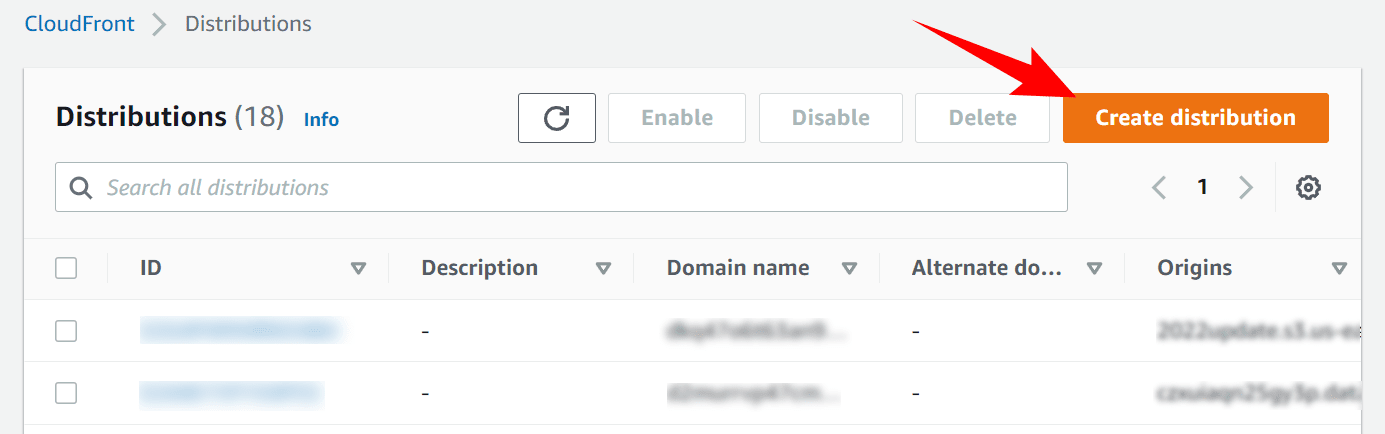Click the breadcrumb separator chevron
Image resolution: width=1385 pixels, height=434 pixels.
pyautogui.click(x=159, y=24)
